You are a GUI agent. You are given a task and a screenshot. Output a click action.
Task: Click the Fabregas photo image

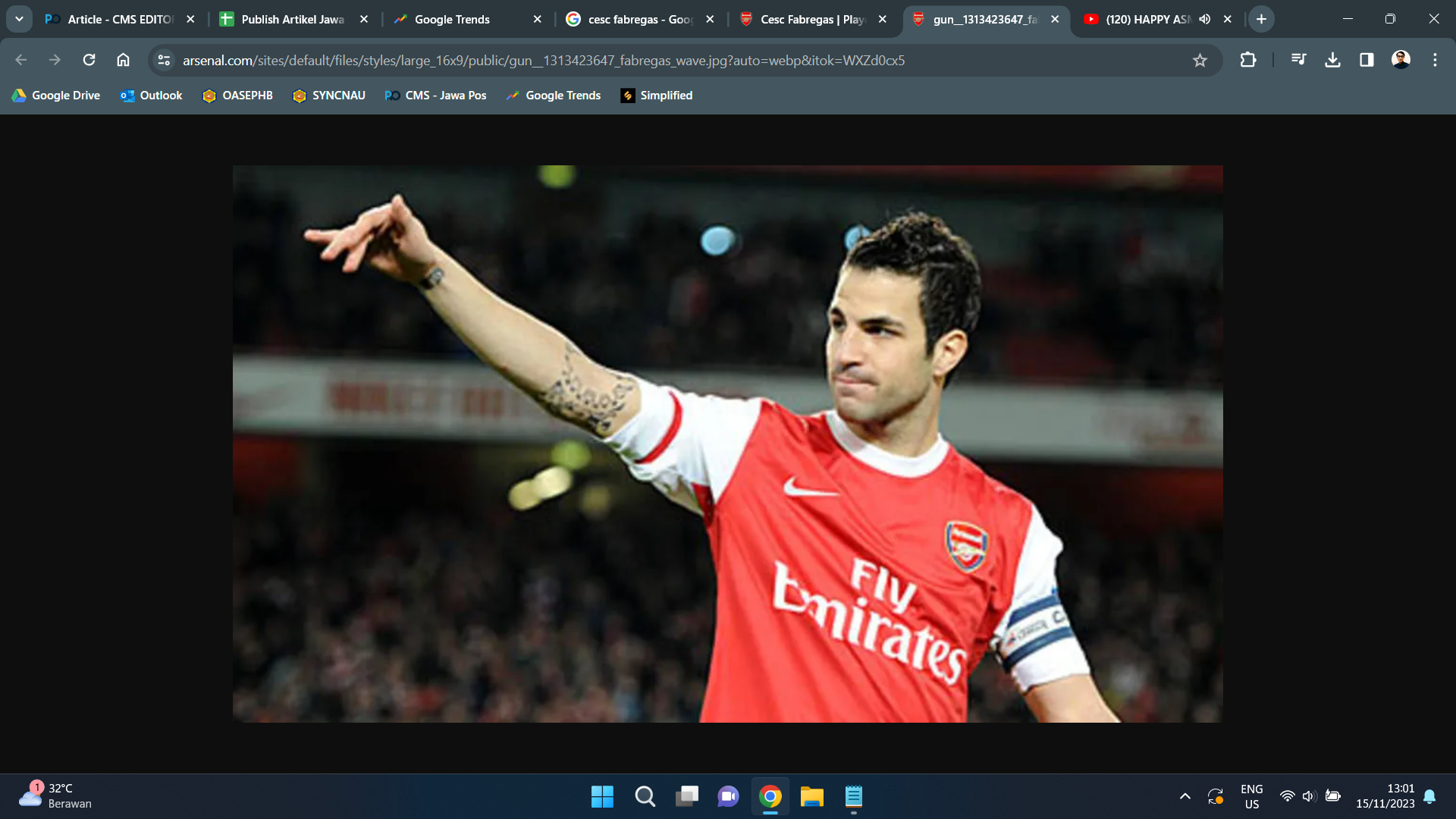tap(727, 444)
